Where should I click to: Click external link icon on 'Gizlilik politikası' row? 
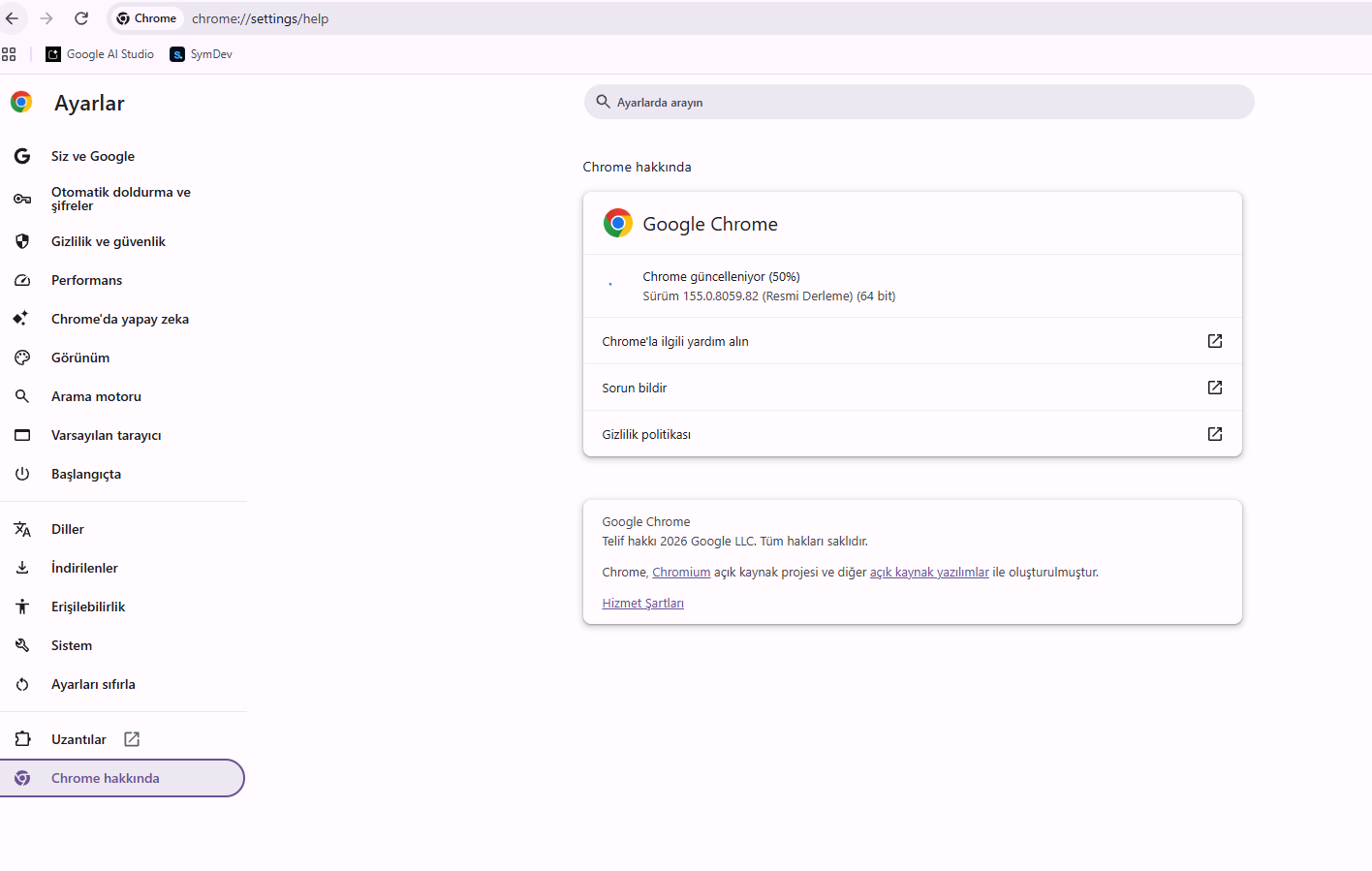click(1215, 434)
